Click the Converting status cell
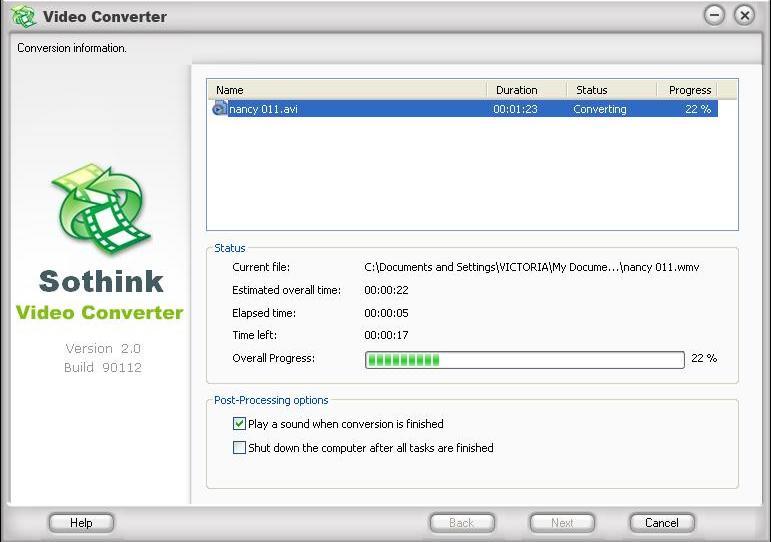Viewport: 771px width, 542px height. pos(600,109)
